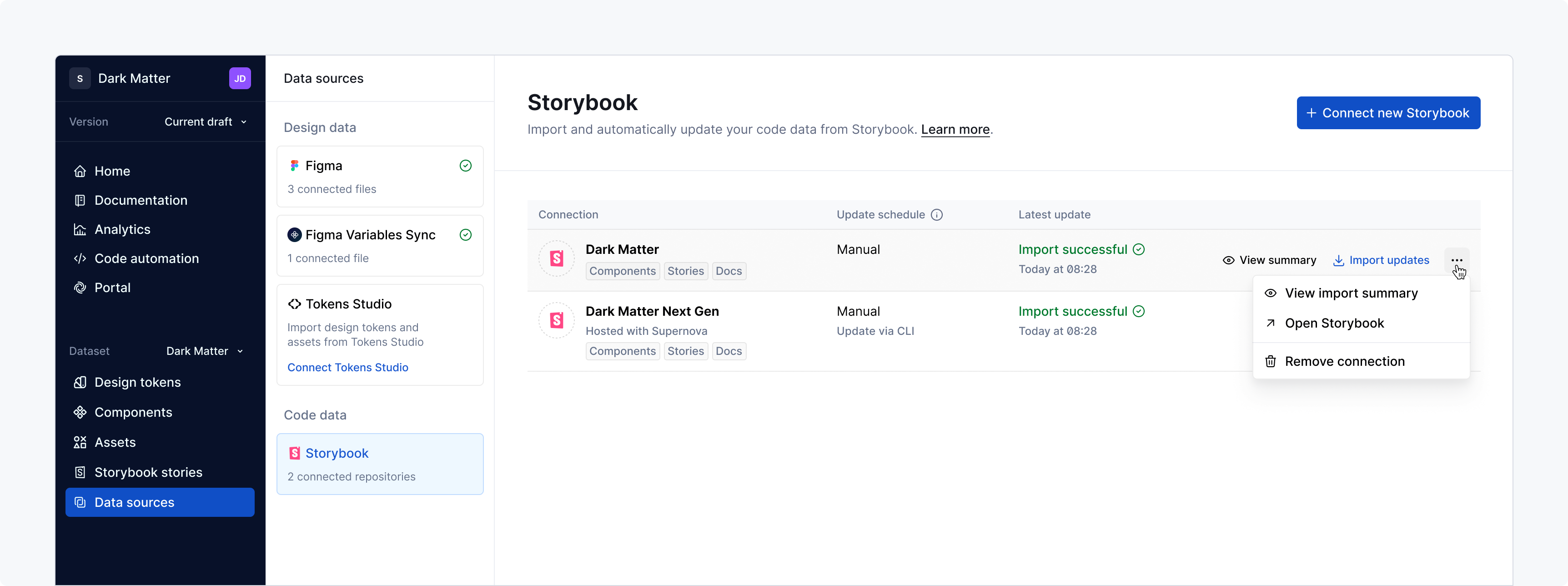Click Hosted with Supernova text
1568x586 pixels.
pos(646,331)
